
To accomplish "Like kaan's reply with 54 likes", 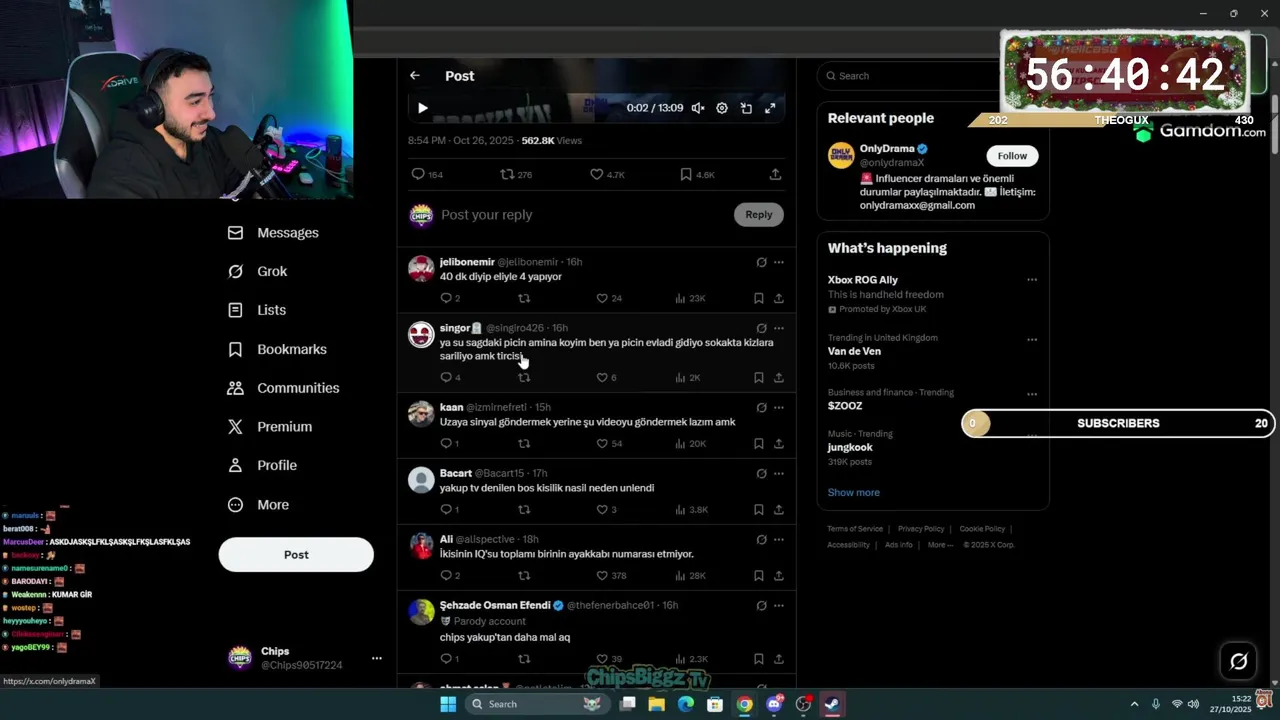I will (x=609, y=443).
